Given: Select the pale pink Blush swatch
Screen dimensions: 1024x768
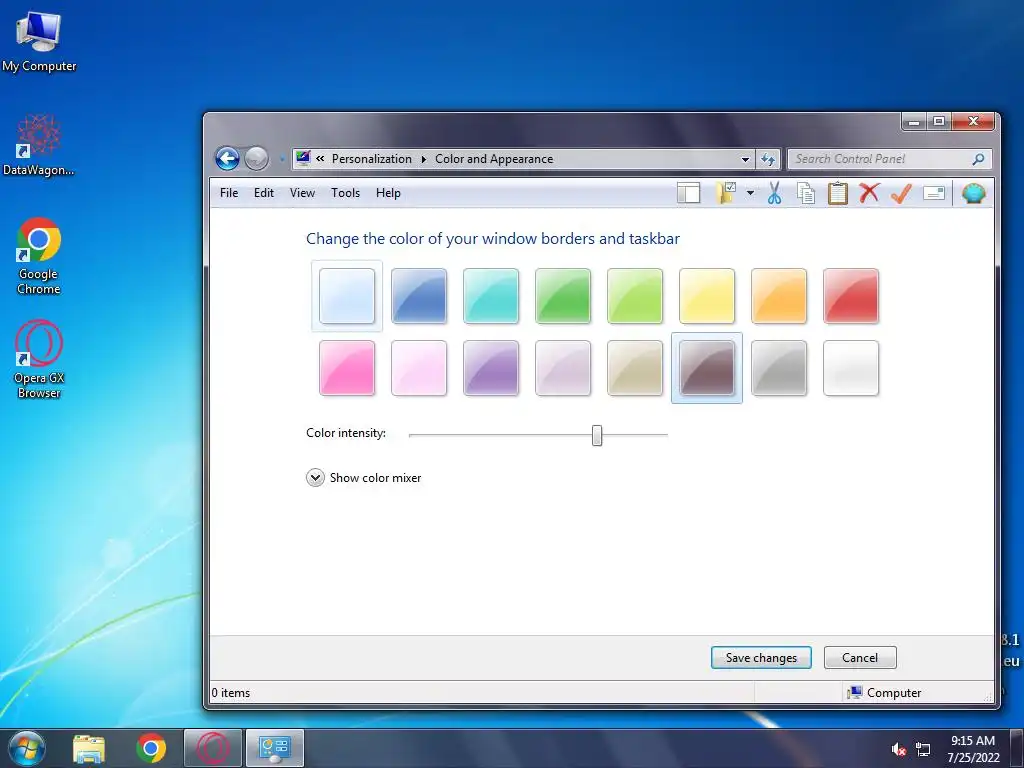Looking at the screenshot, I should point(419,368).
